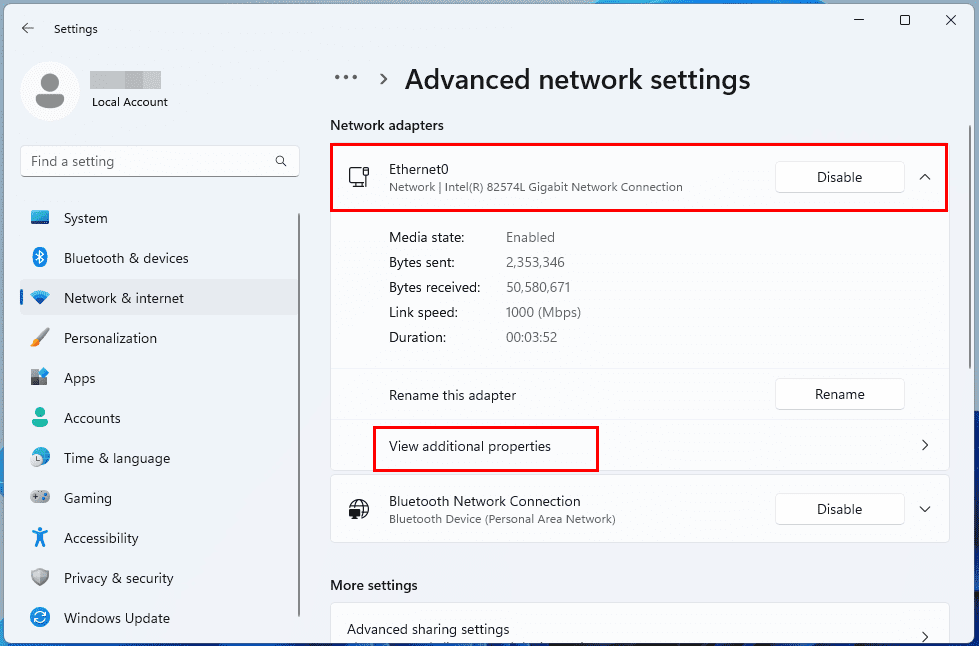Click the Windows Update arrows icon
979x646 pixels.
(x=40, y=617)
